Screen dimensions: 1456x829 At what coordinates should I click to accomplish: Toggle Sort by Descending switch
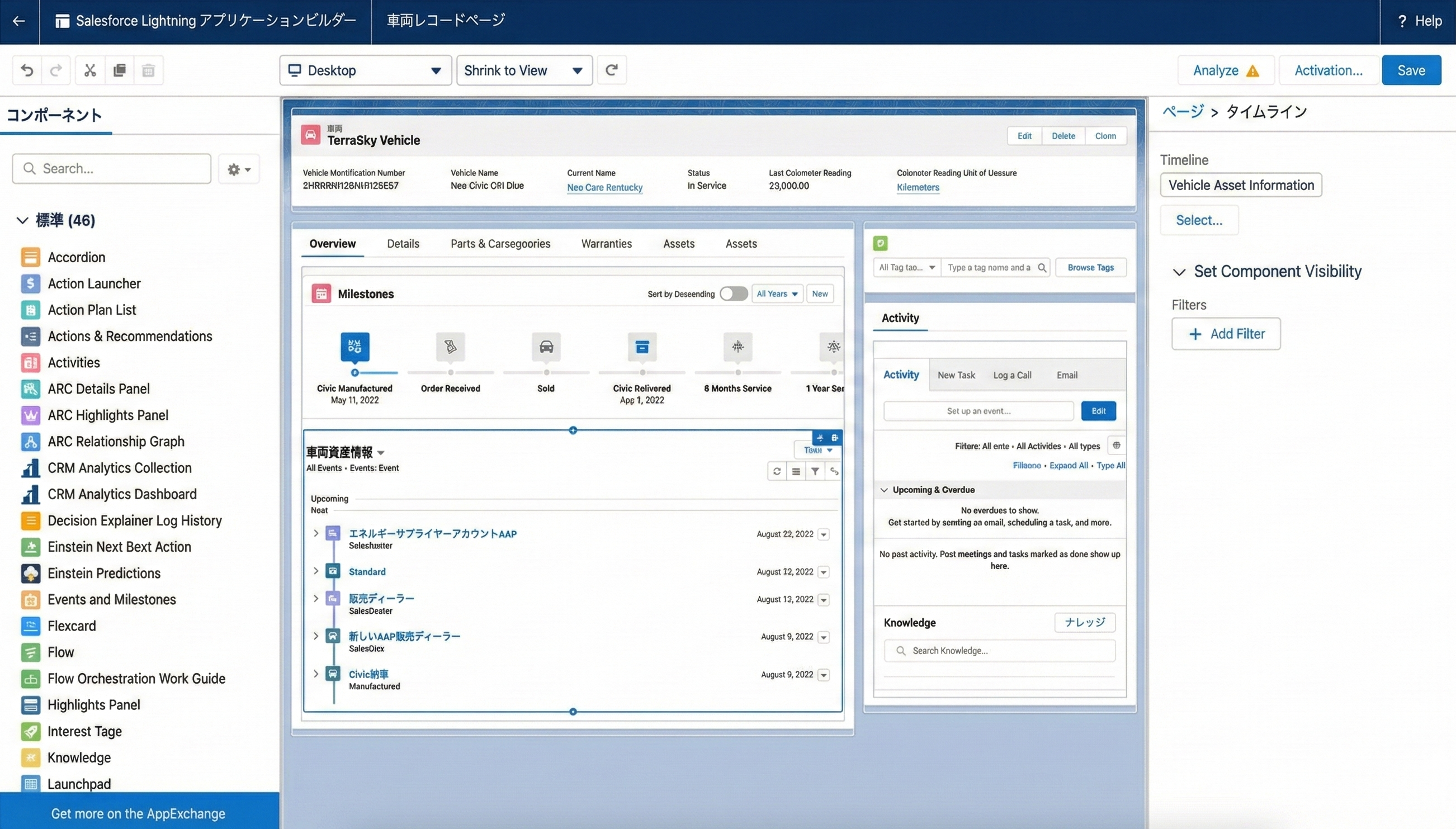pos(734,294)
